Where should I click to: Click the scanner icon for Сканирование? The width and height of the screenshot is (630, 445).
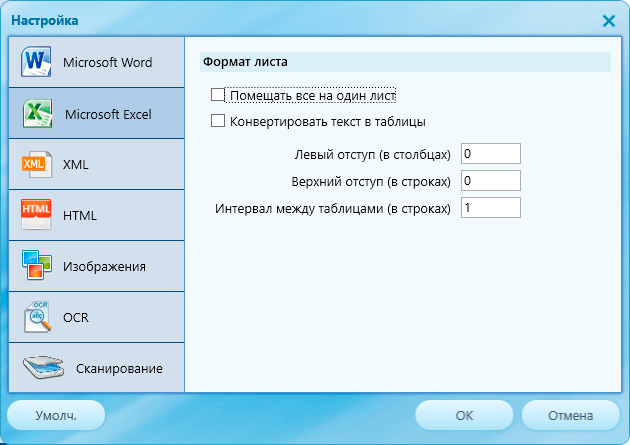point(43,367)
